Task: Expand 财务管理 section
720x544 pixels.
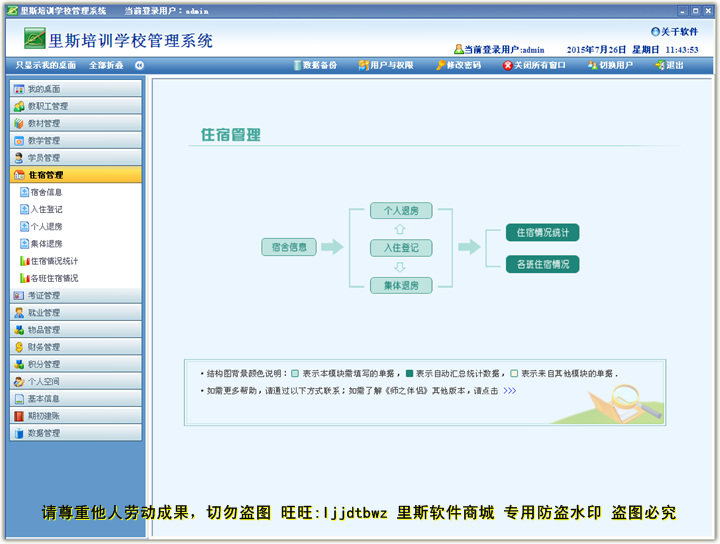Action: 76,347
